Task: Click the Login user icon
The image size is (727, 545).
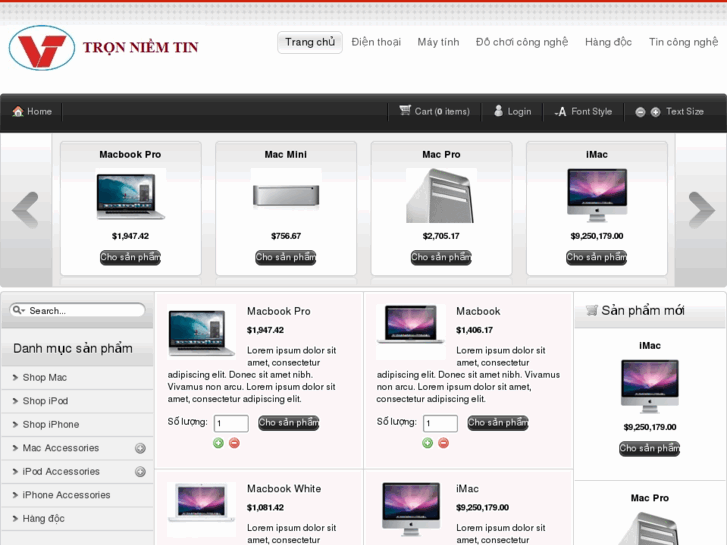Action: click(x=498, y=111)
